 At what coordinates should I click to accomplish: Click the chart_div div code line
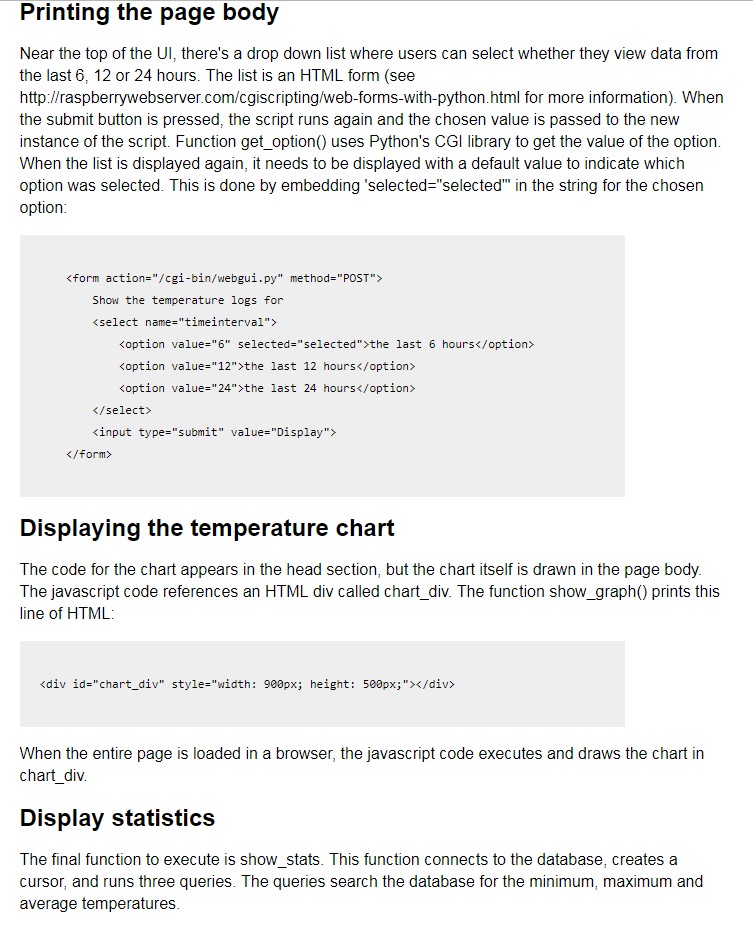click(x=247, y=684)
